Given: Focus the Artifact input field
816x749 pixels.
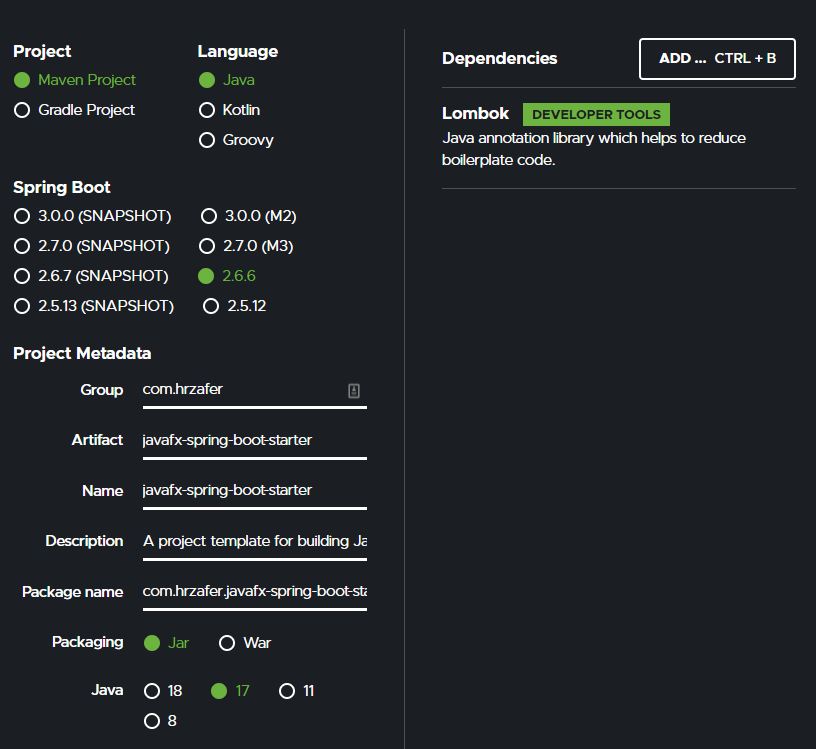Looking at the screenshot, I should [254, 441].
